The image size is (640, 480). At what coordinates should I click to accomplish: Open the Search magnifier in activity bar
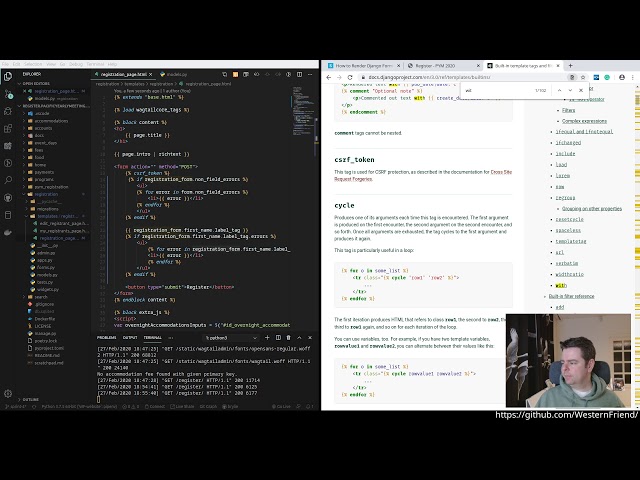[x=8, y=180]
